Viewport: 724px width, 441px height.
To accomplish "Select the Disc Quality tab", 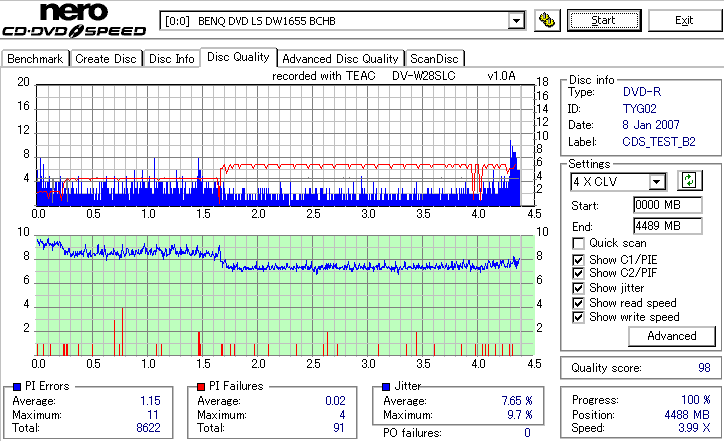I will [238, 57].
